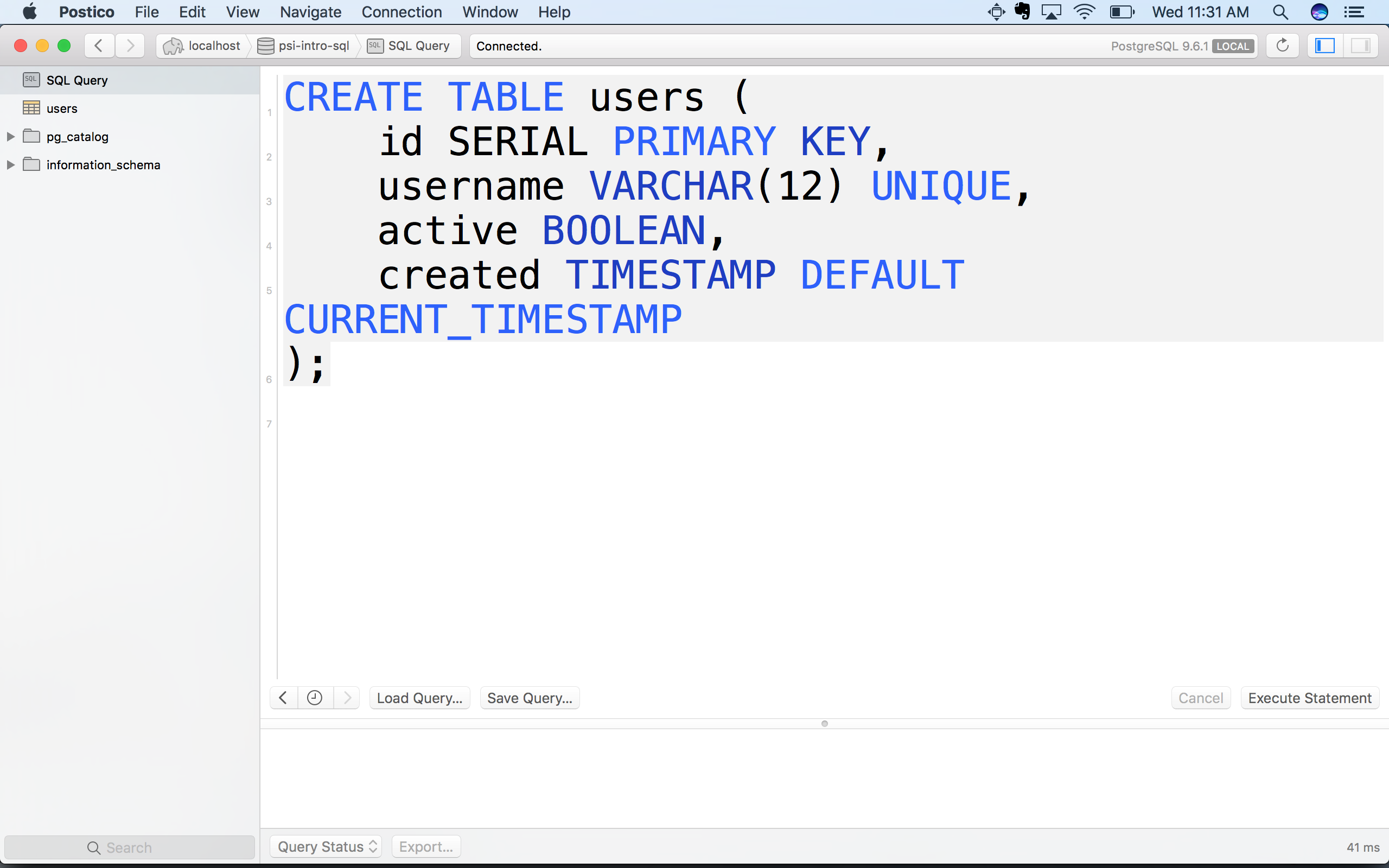The image size is (1389, 868).
Task: Click the screen-target icon left of Evernote
Action: point(996,12)
